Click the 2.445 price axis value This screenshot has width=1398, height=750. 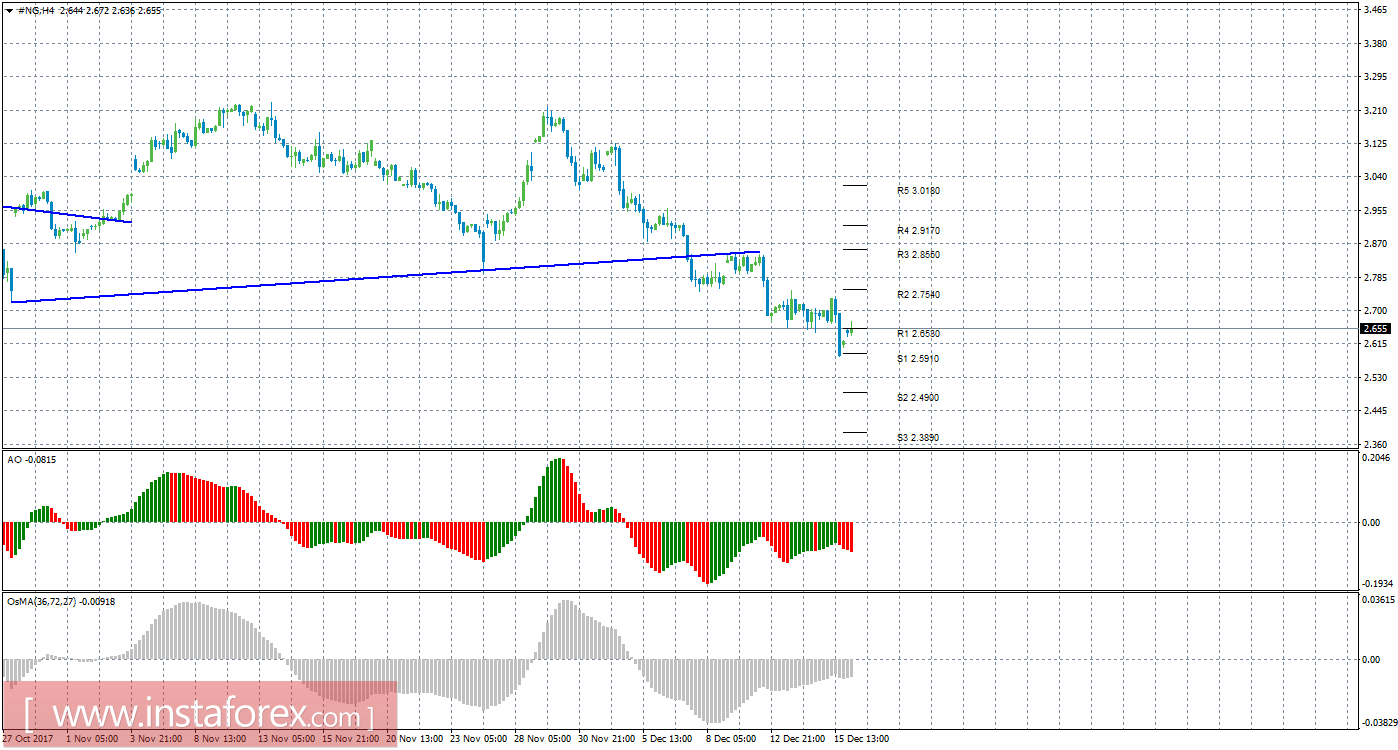tap(1376, 410)
